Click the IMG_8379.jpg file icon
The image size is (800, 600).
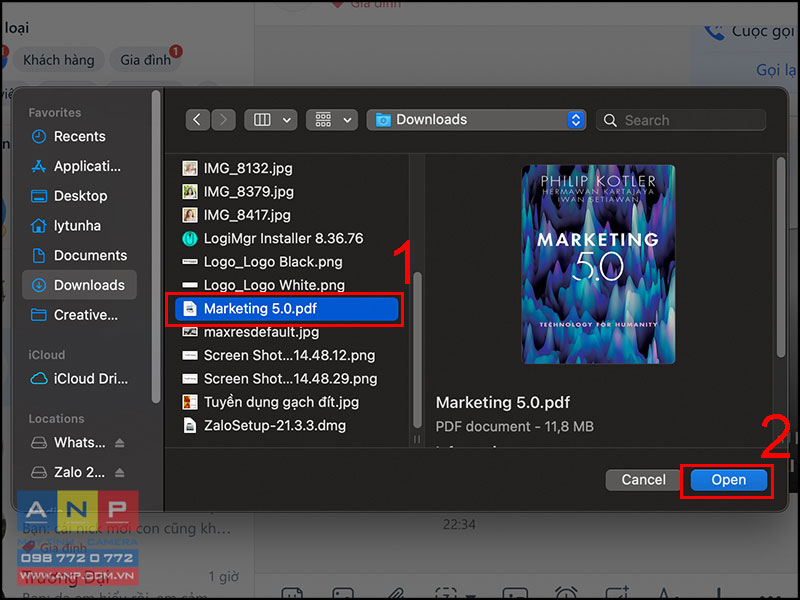tap(190, 191)
